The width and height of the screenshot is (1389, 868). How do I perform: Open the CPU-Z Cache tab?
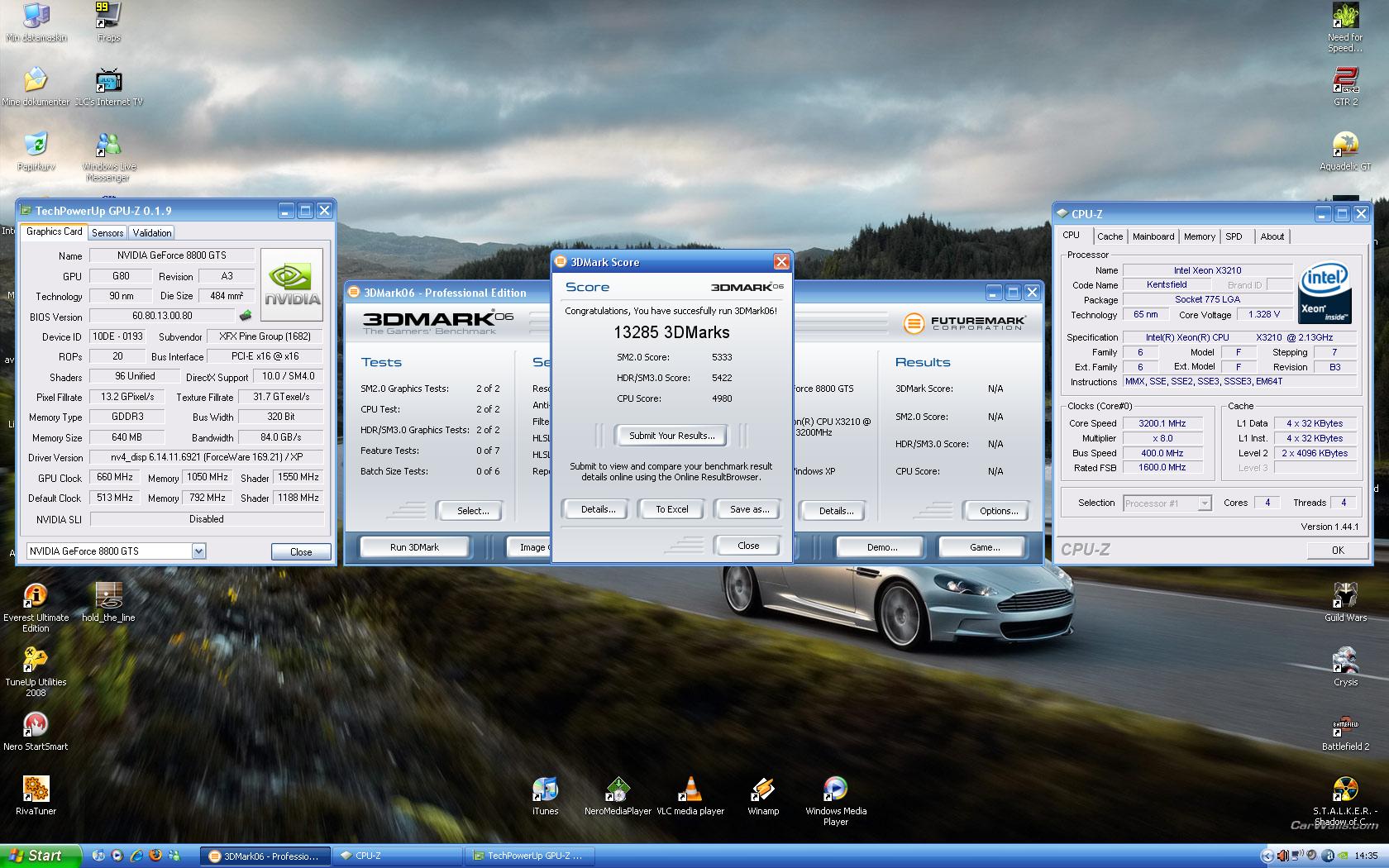1110,236
